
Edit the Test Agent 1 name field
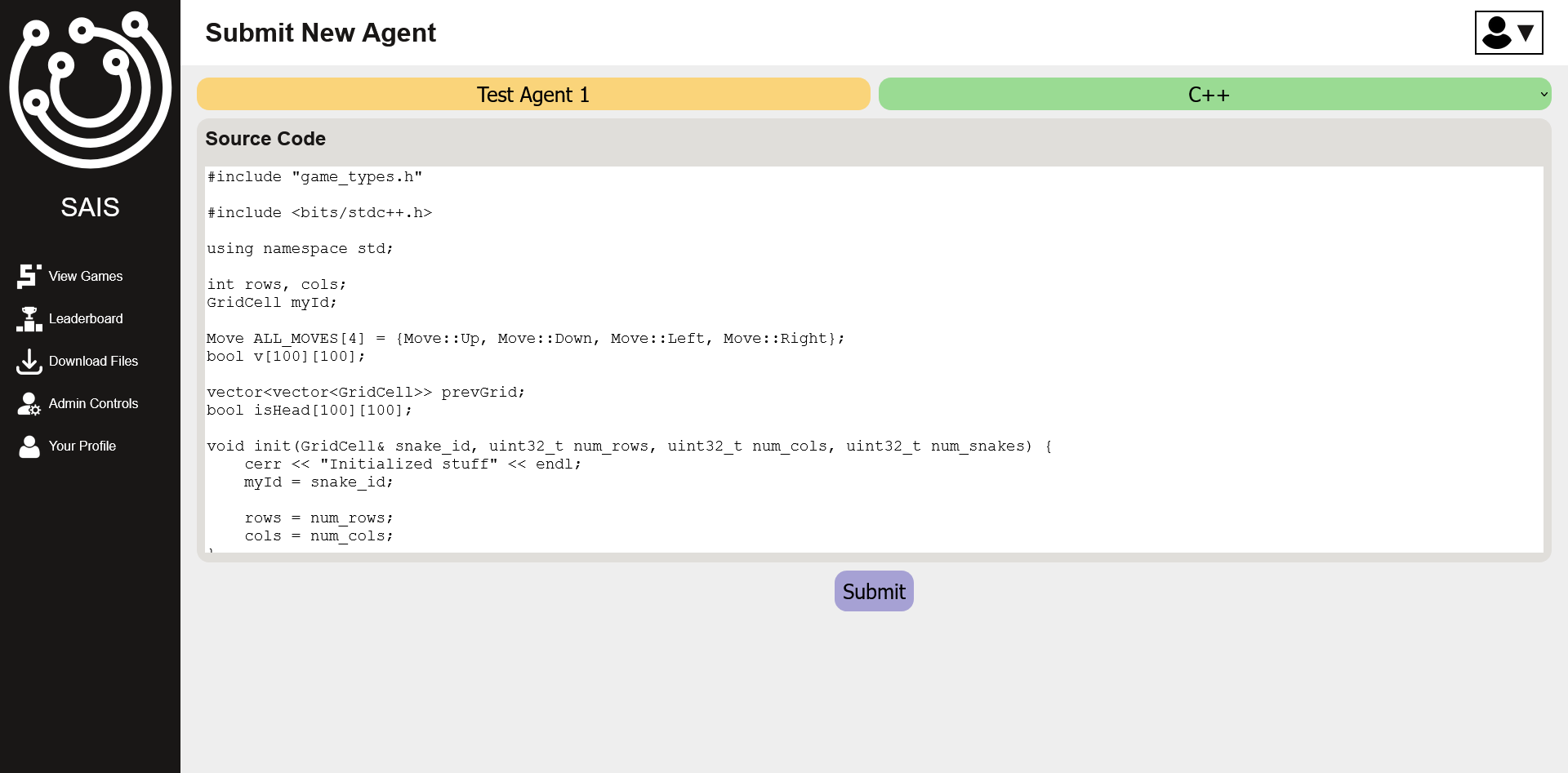click(x=533, y=94)
